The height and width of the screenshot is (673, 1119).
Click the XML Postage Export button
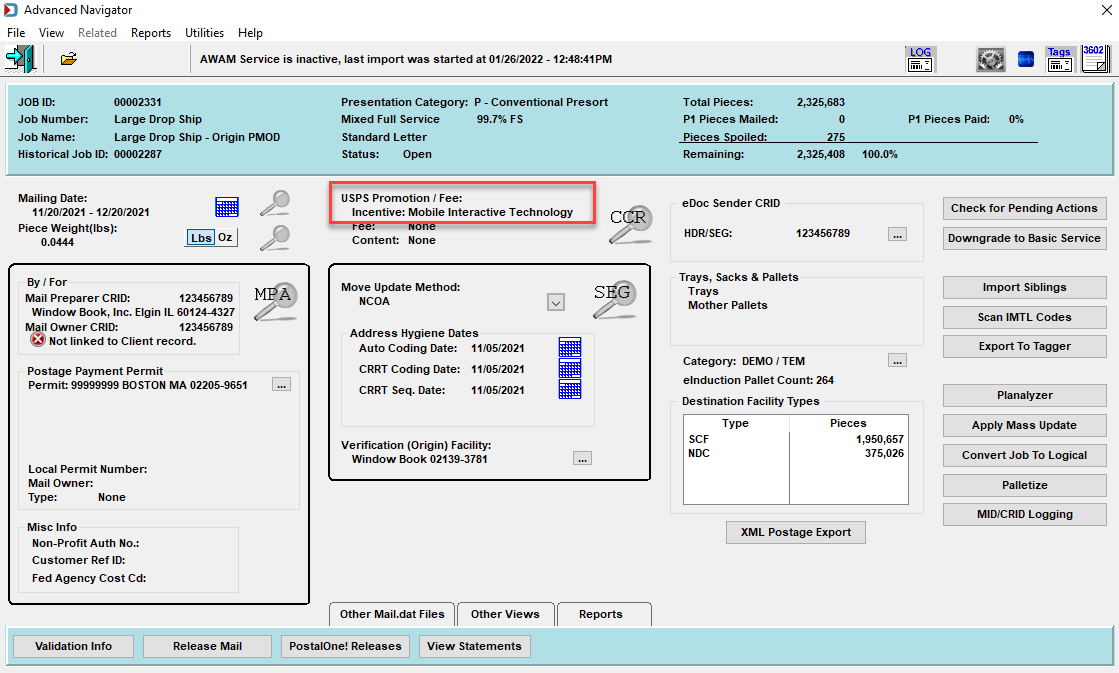(796, 532)
